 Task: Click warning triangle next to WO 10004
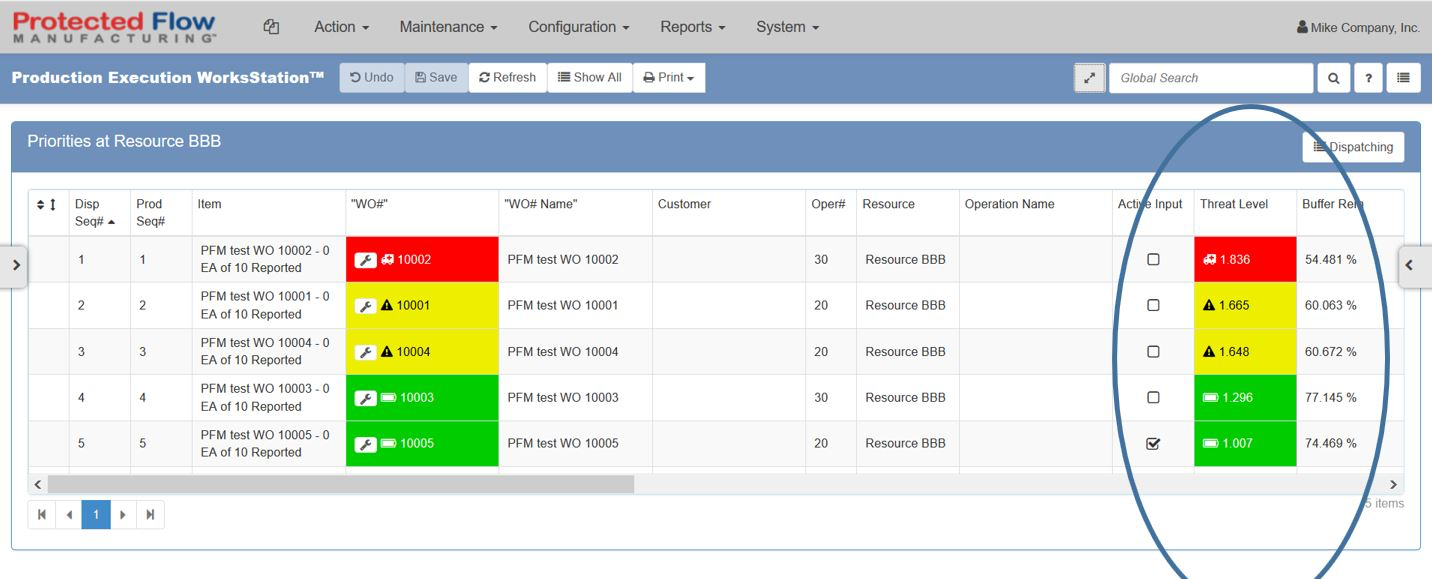click(x=387, y=352)
